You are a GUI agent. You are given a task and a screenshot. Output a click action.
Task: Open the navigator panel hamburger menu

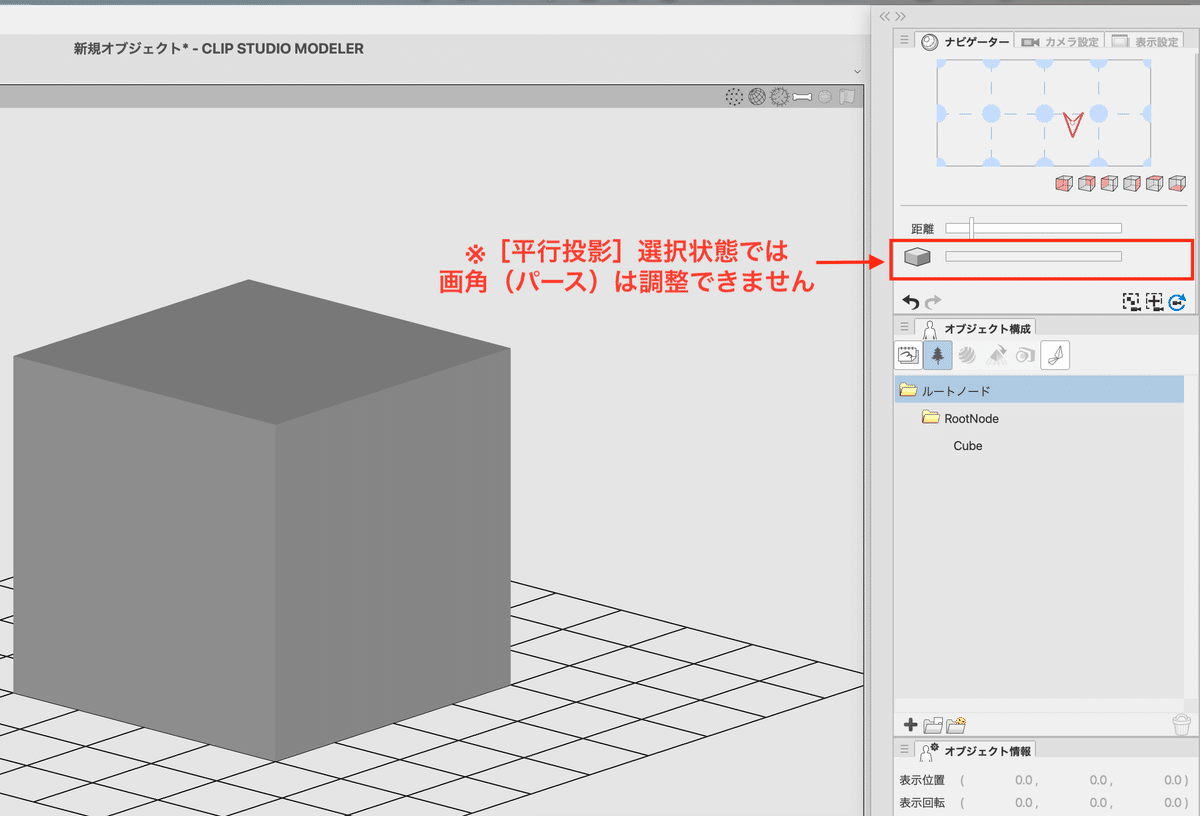(x=904, y=41)
